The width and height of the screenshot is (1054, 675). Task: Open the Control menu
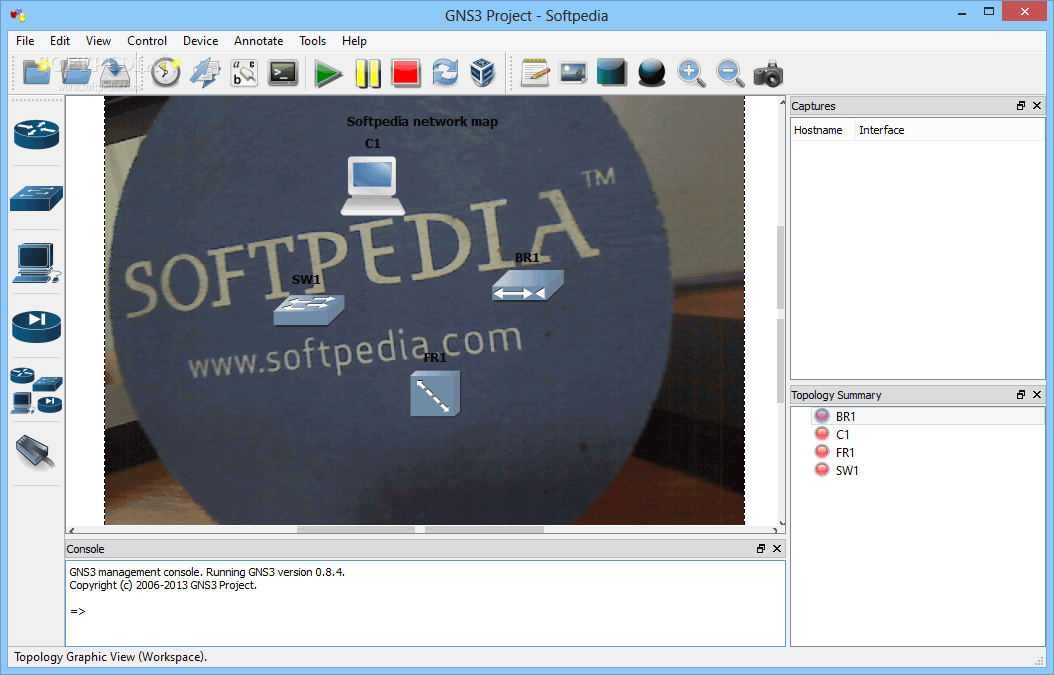147,41
